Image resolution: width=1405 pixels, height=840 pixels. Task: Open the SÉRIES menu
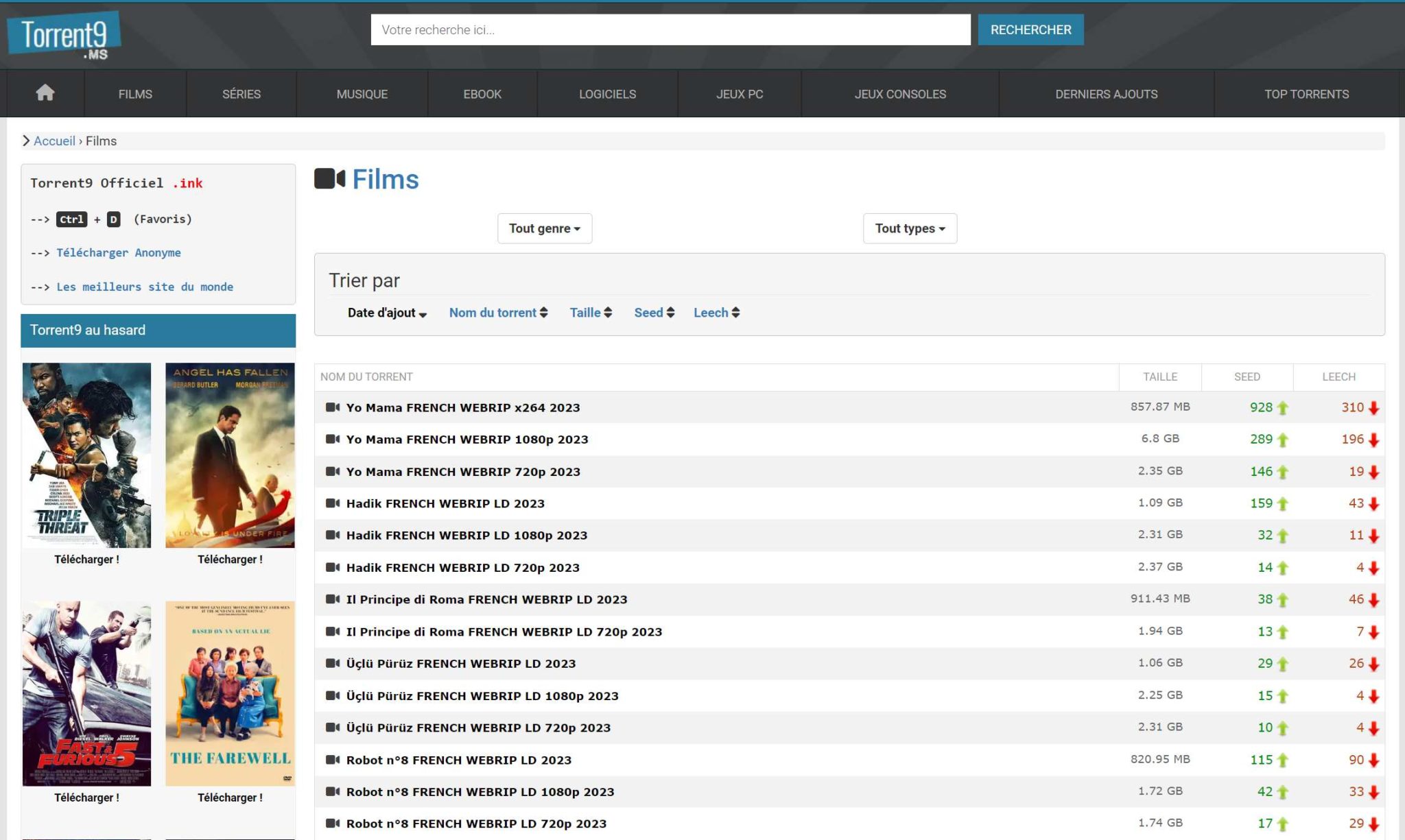coord(241,94)
